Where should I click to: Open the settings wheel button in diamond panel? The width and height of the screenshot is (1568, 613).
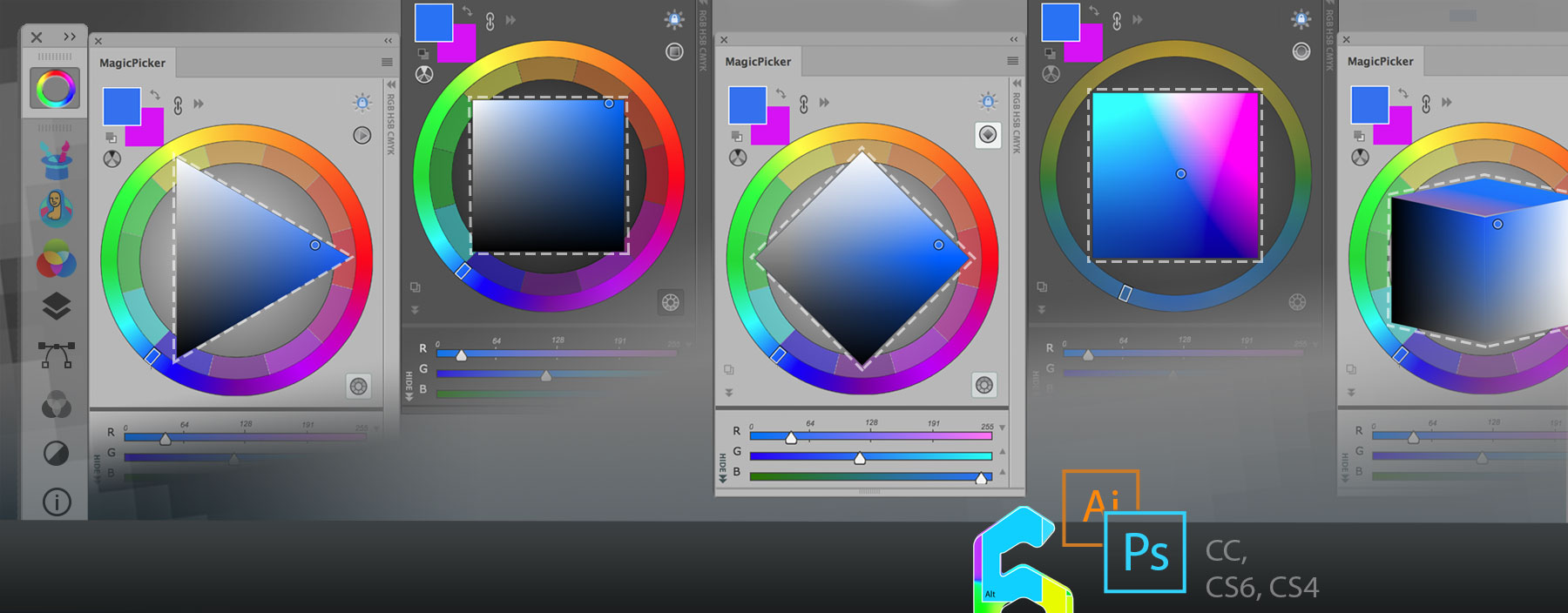point(984,386)
